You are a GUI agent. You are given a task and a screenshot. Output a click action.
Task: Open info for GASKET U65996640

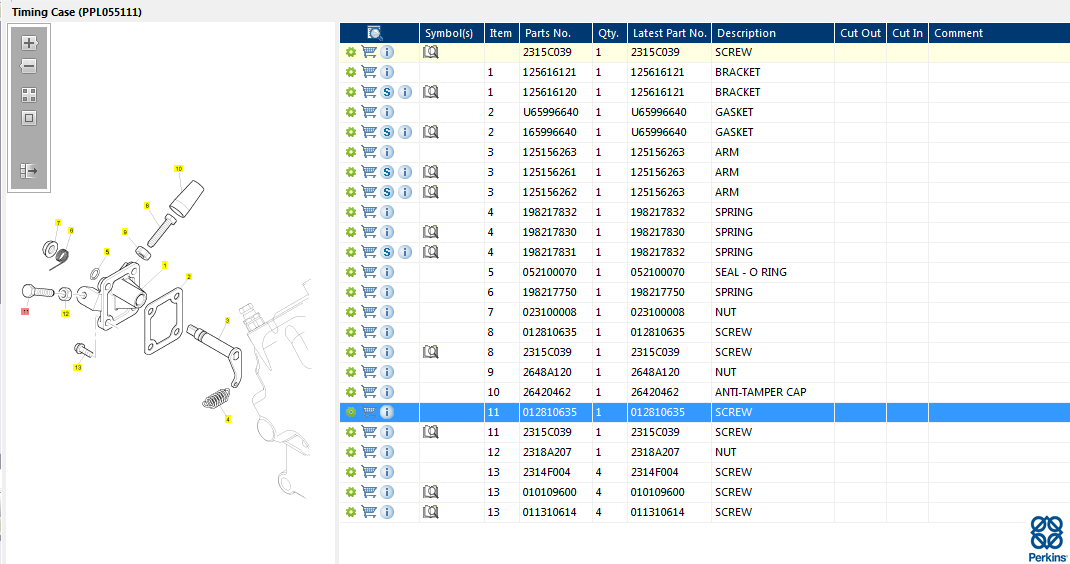[387, 112]
